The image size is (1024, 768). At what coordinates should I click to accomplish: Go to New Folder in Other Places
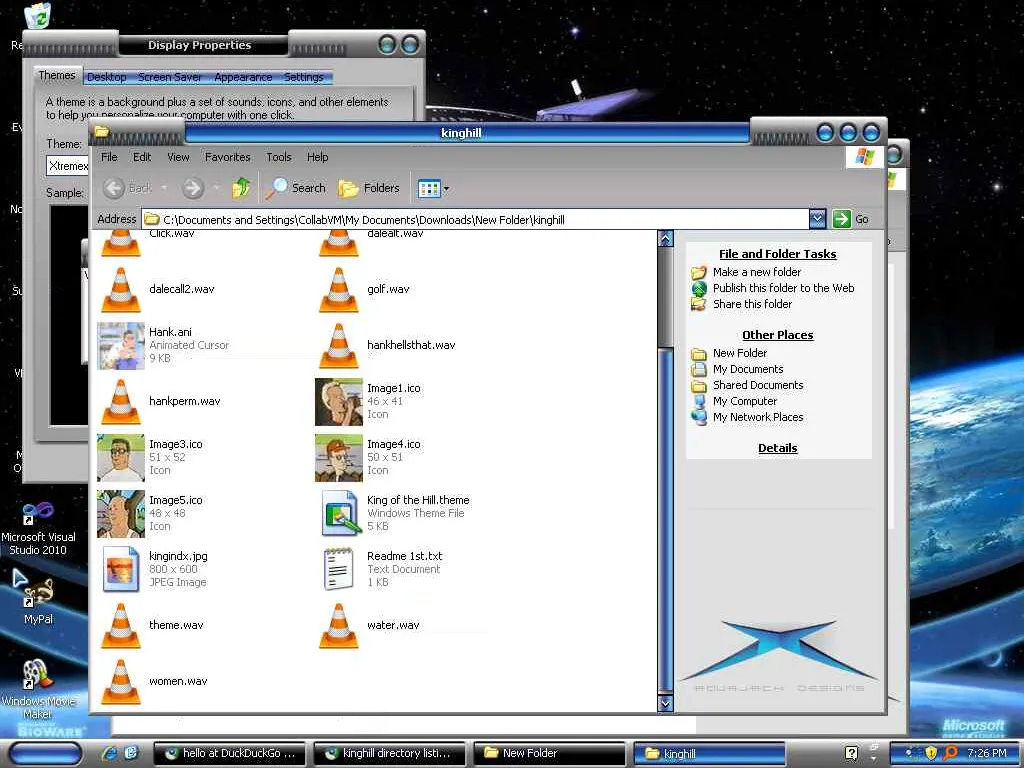[739, 353]
